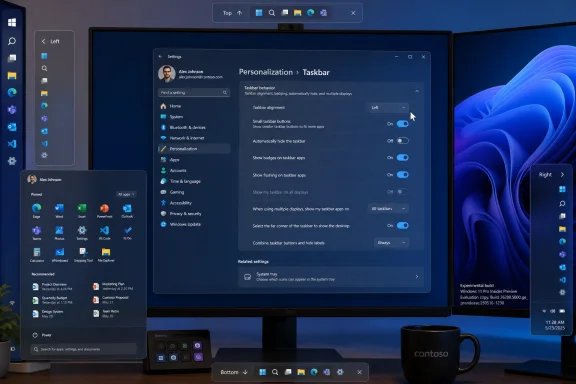
Task: Open Settings gear in the Right taskbar panel
Action: click(x=562, y=293)
